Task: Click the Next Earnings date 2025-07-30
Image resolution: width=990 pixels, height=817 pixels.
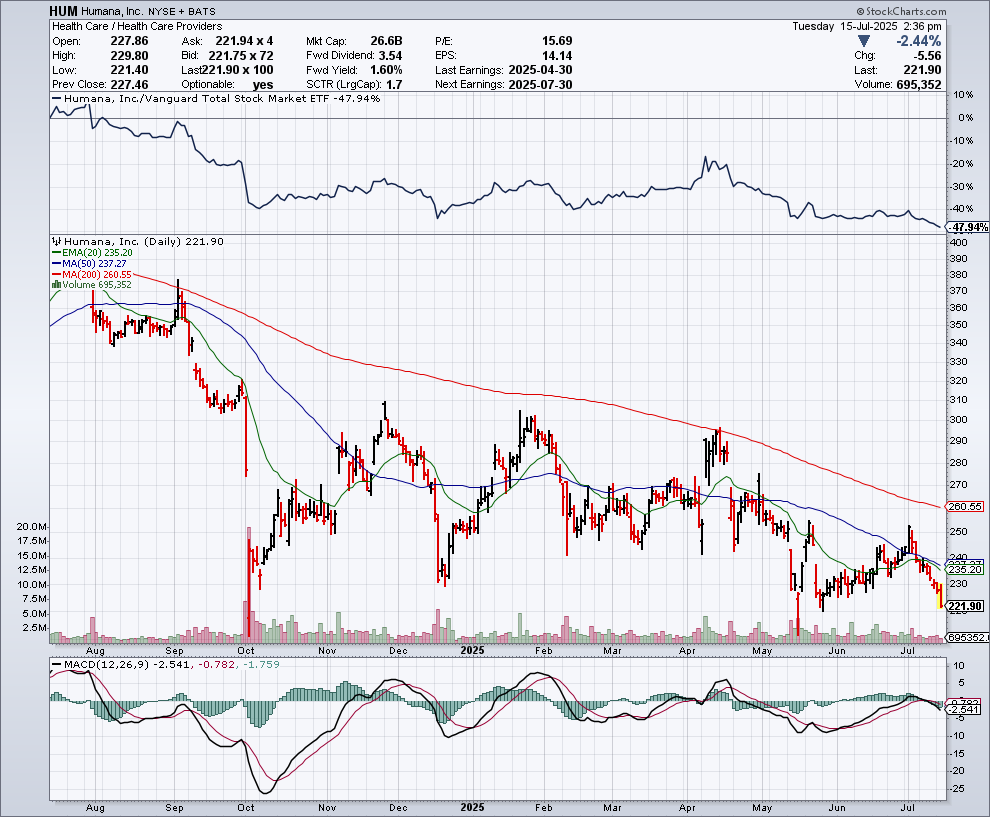Action: [x=540, y=85]
